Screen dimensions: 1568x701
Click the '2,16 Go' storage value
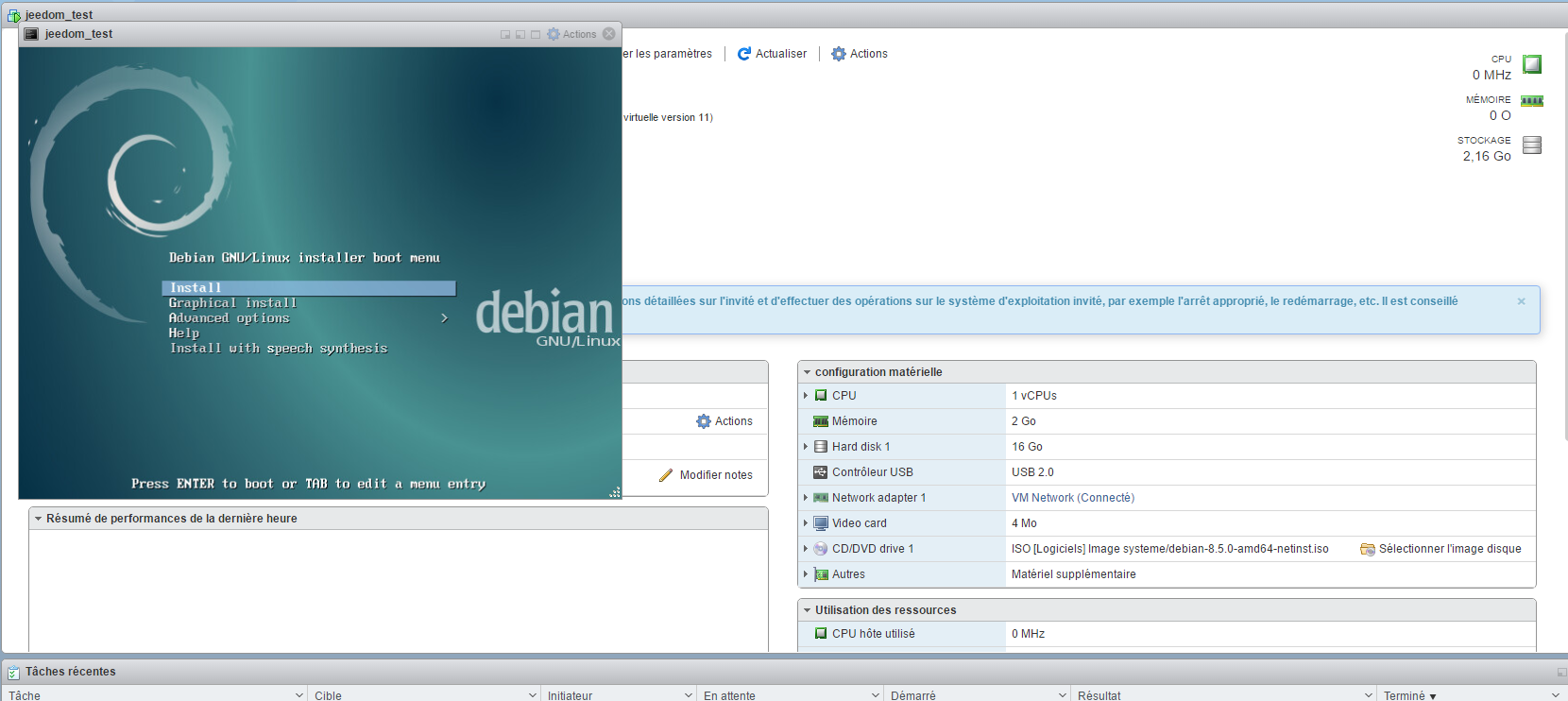click(1487, 157)
